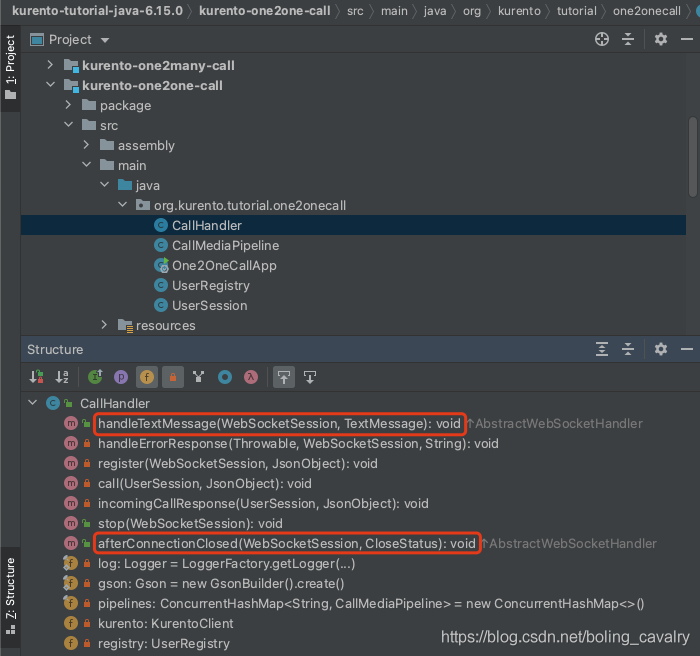Click Autoscroll to Source icon in Structure

coord(284,377)
